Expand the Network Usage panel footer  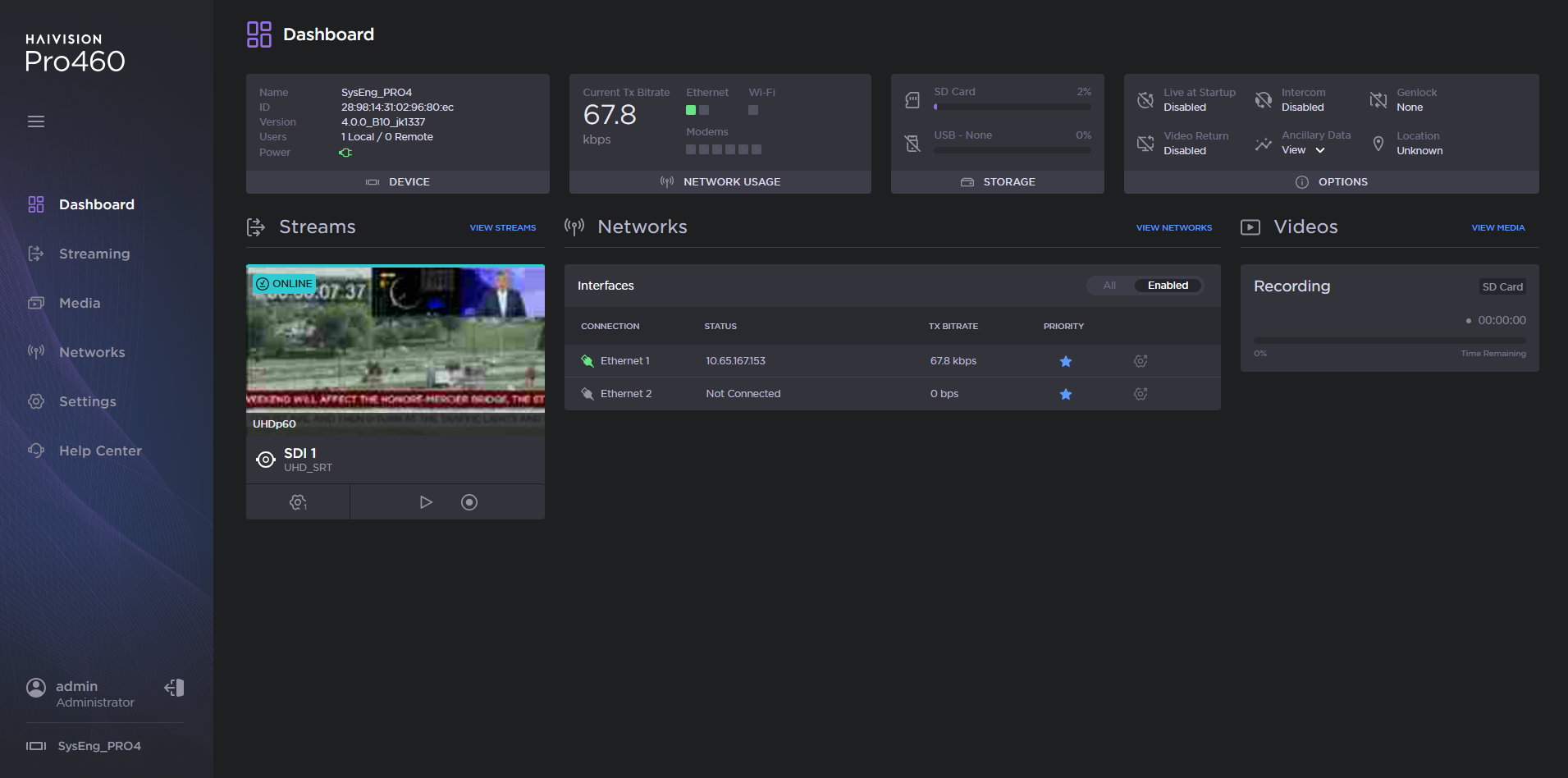click(720, 182)
